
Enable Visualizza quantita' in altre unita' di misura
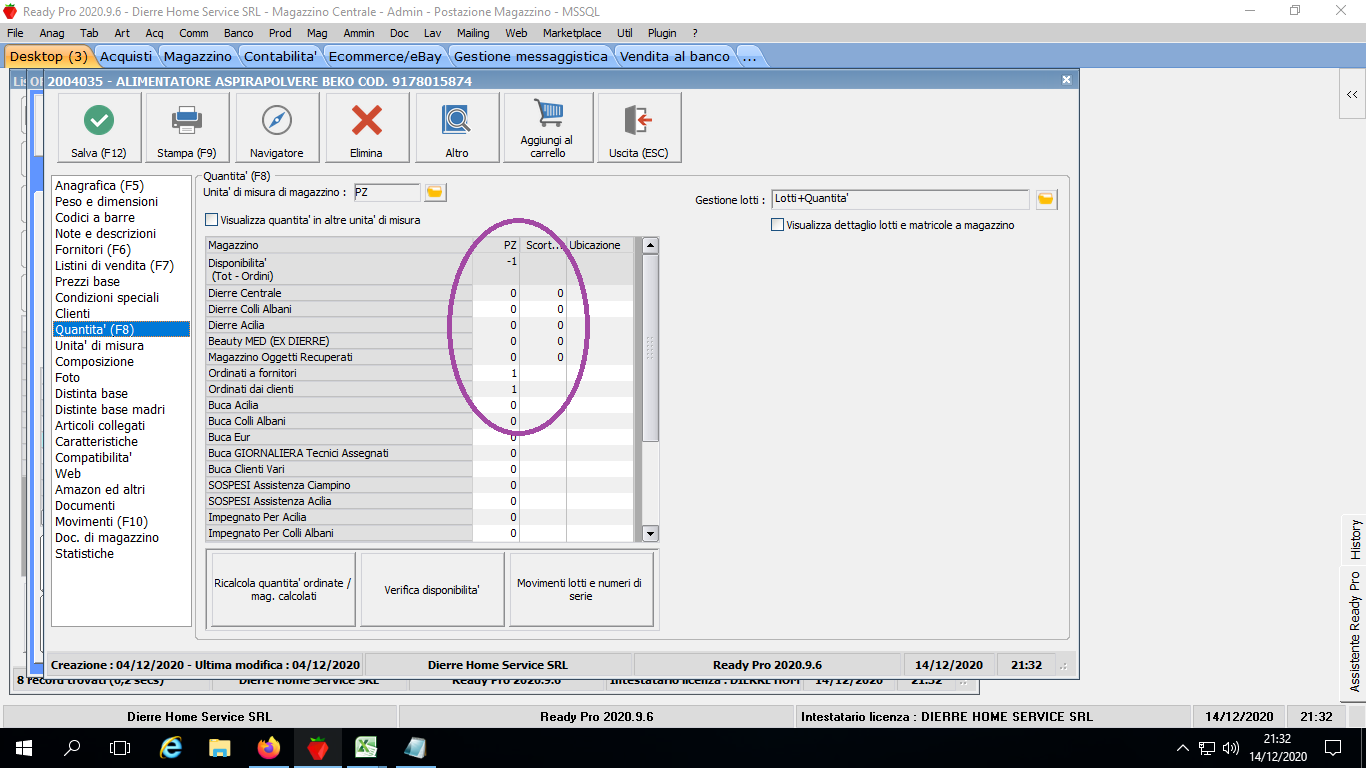click(x=211, y=220)
